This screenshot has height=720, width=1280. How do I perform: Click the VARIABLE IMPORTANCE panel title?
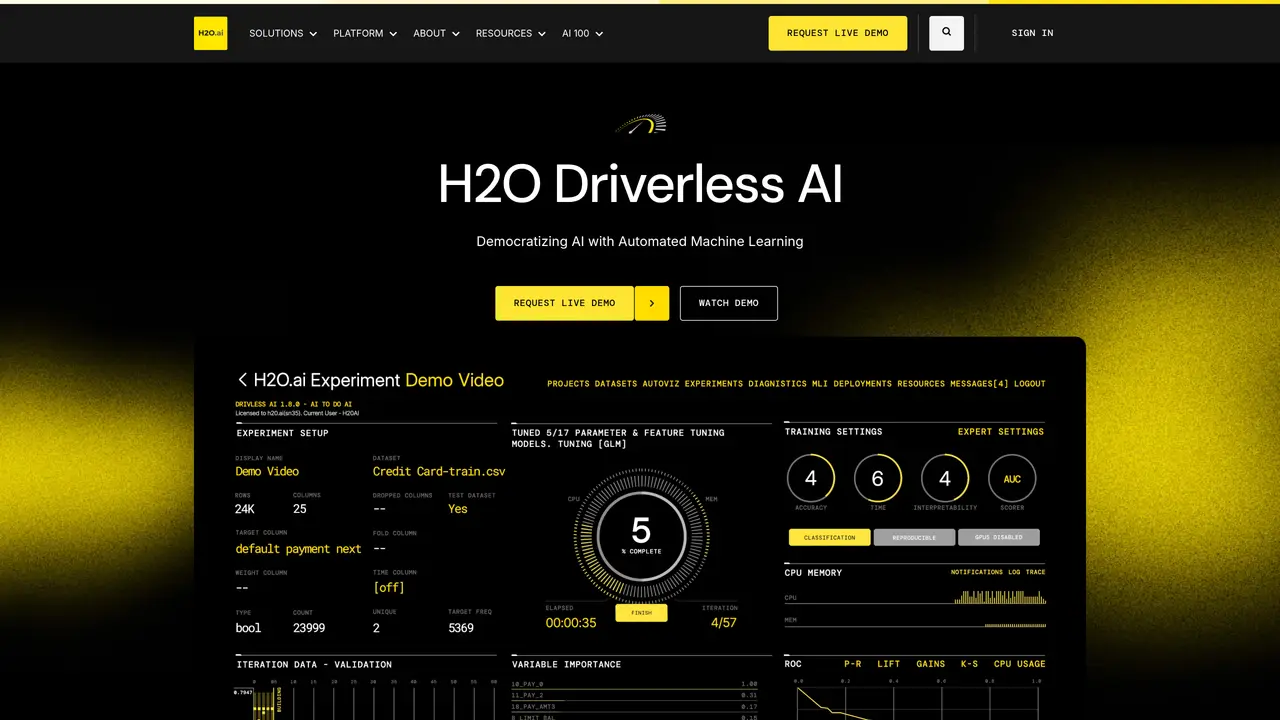point(566,664)
